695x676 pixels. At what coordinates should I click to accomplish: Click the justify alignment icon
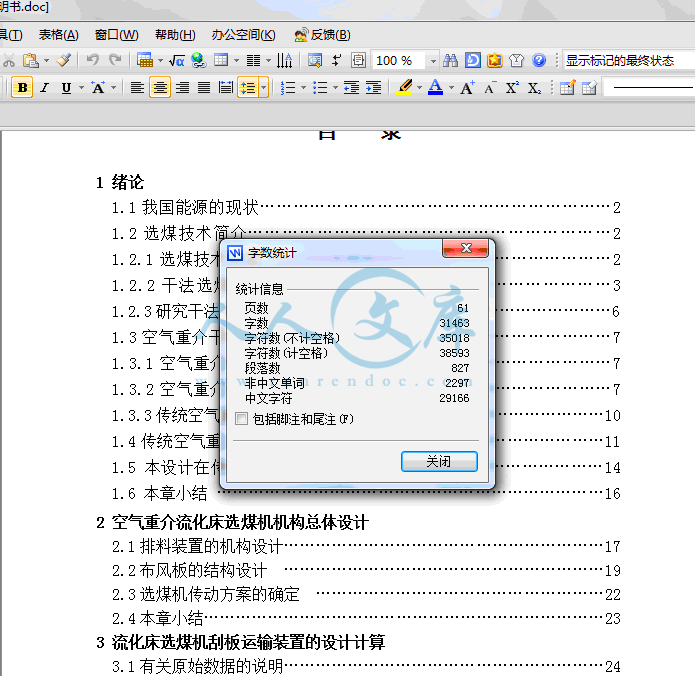pos(203,88)
